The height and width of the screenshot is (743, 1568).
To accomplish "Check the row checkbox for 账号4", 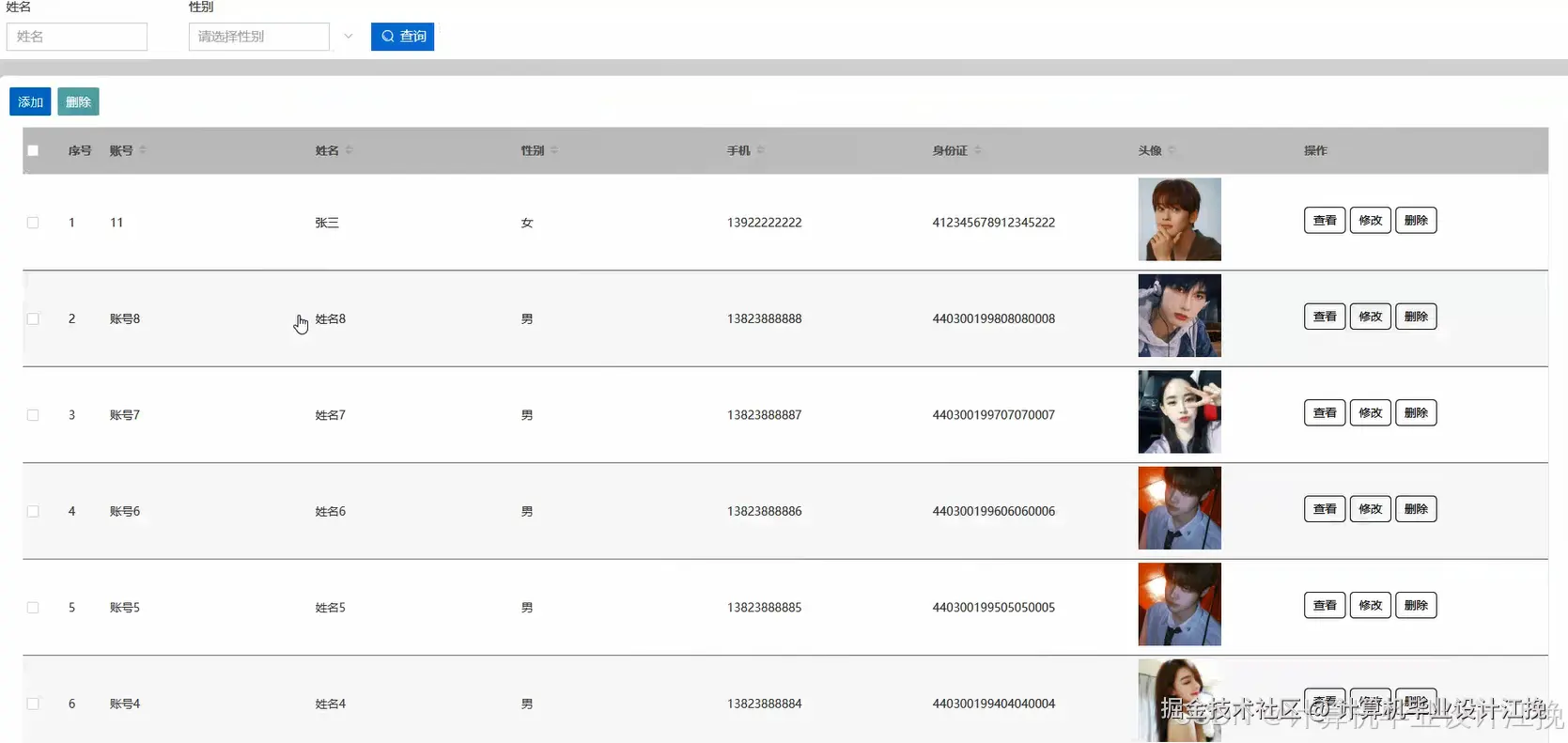I will point(33,704).
